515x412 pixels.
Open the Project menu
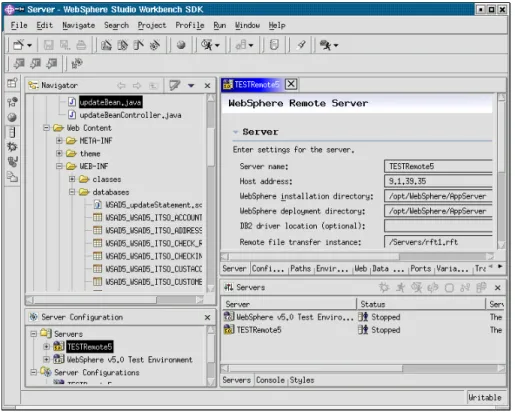coord(152,25)
